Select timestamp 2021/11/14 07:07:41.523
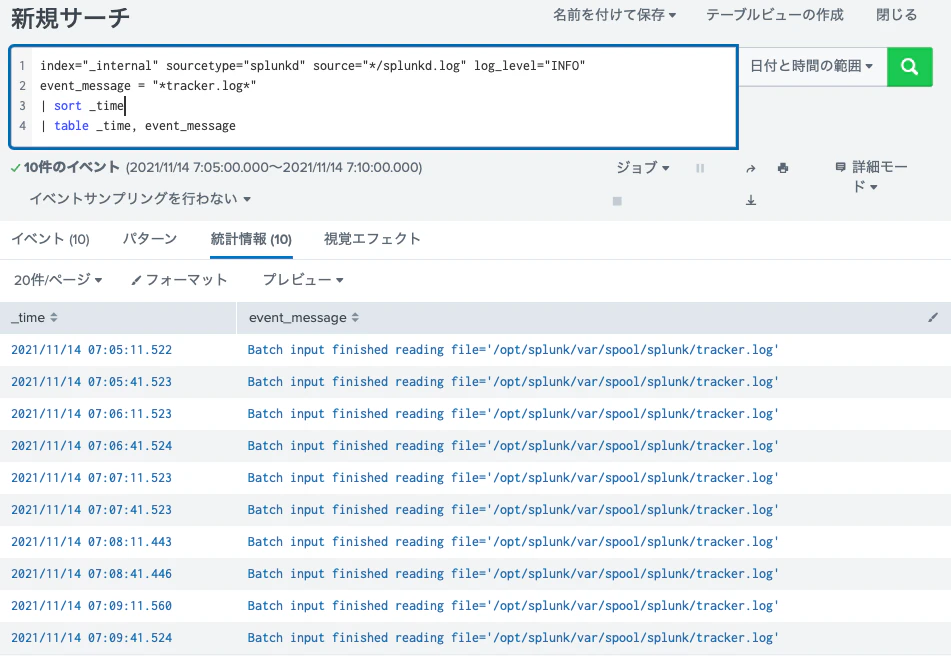 pos(92,510)
